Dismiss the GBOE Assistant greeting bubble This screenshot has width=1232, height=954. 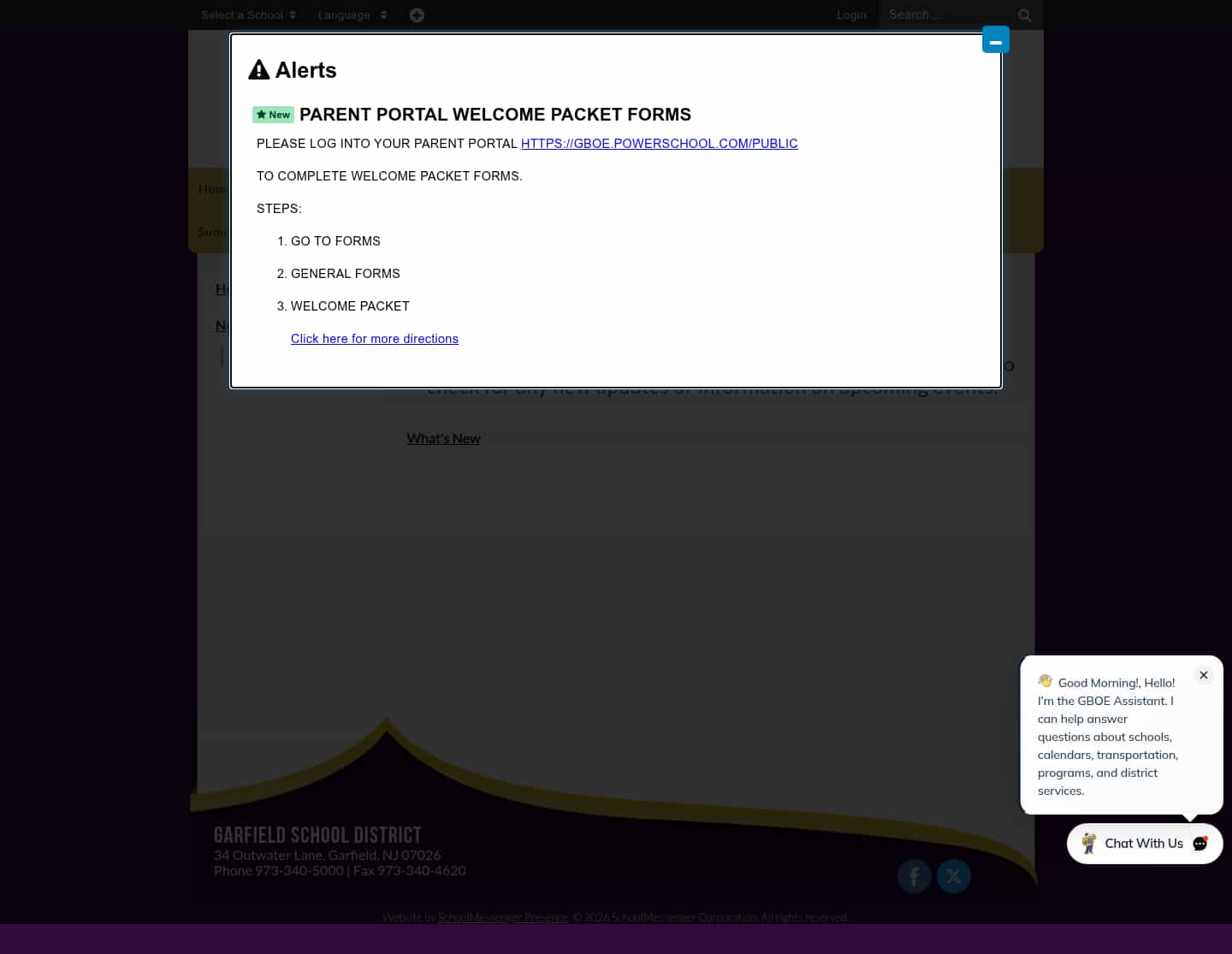[1204, 675]
